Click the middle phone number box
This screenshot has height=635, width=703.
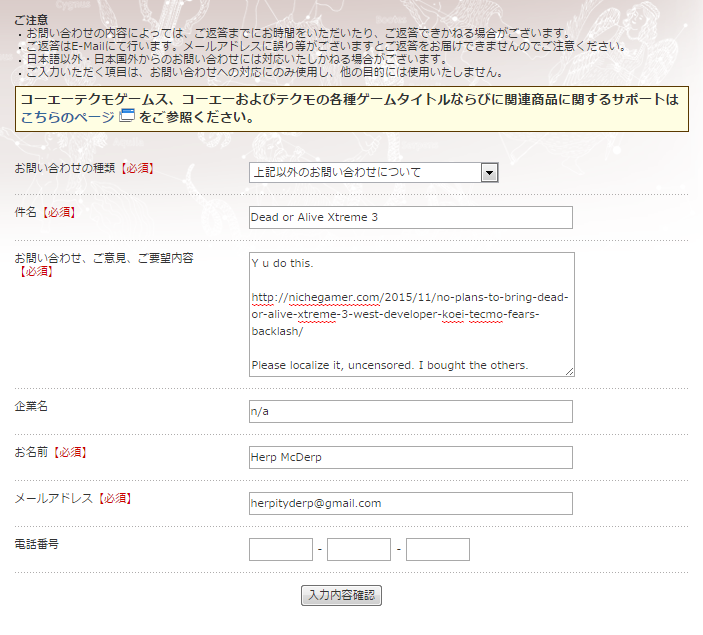[x=359, y=549]
